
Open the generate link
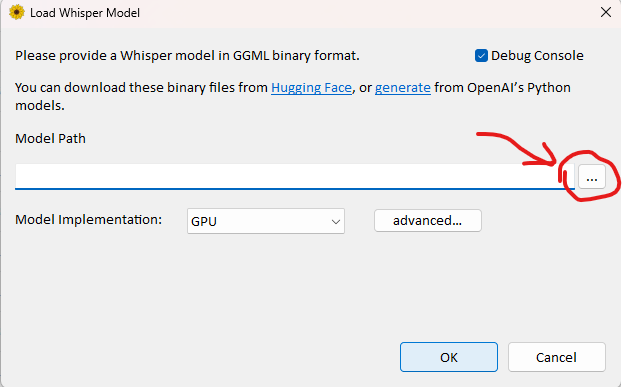403,88
